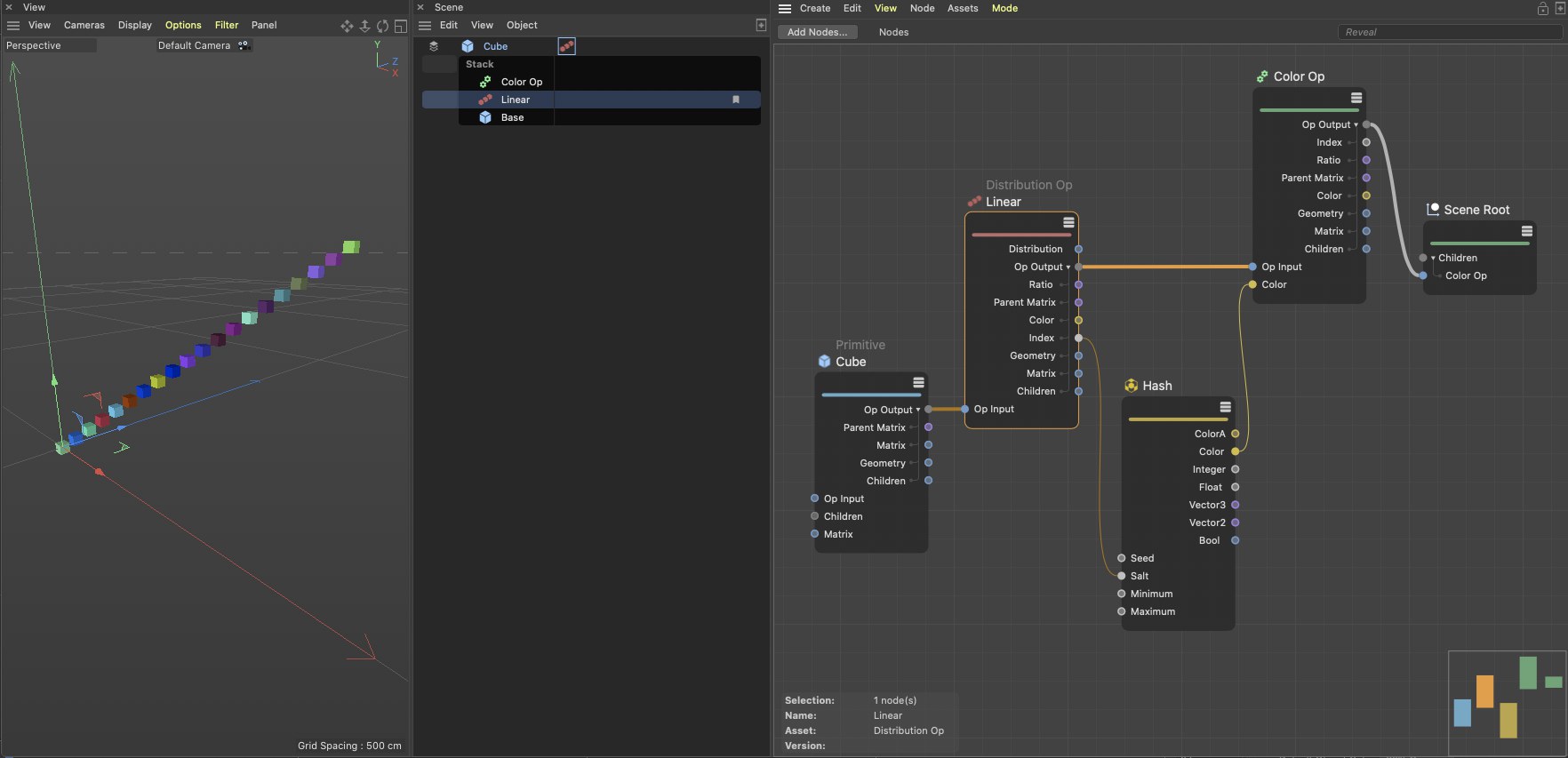The width and height of the screenshot is (1568, 758).
Task: Click the Nodes button beside Add Nodes
Action: click(893, 32)
